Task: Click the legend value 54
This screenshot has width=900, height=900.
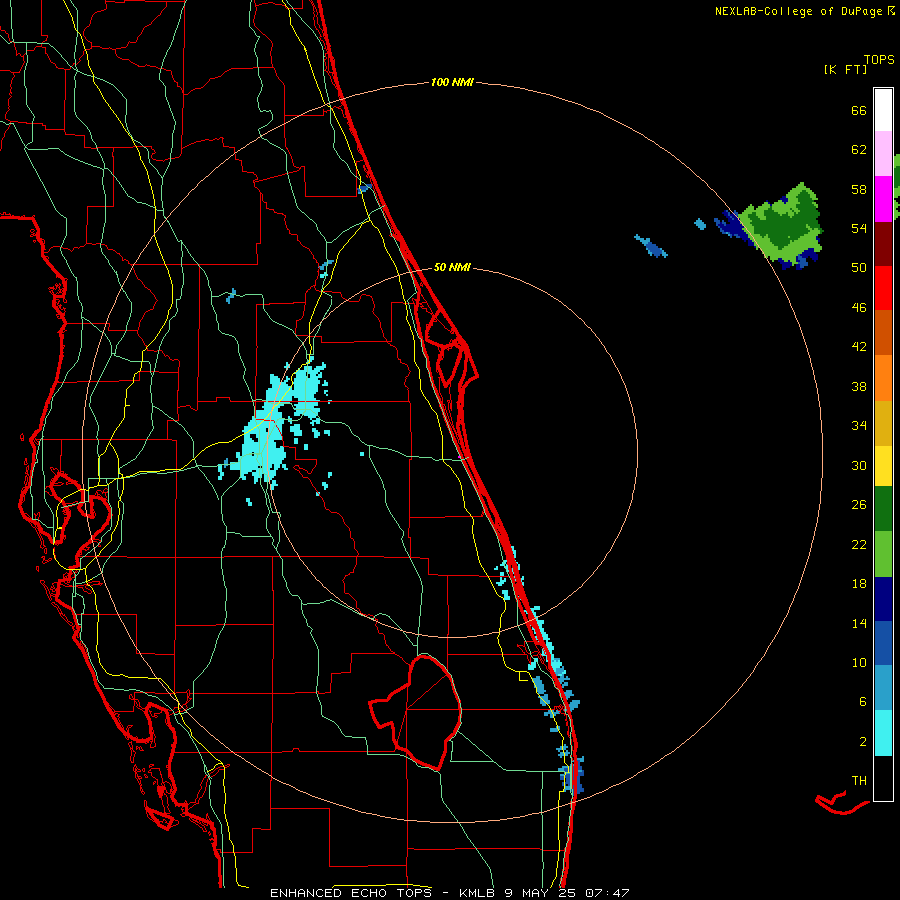Action: pos(859,228)
